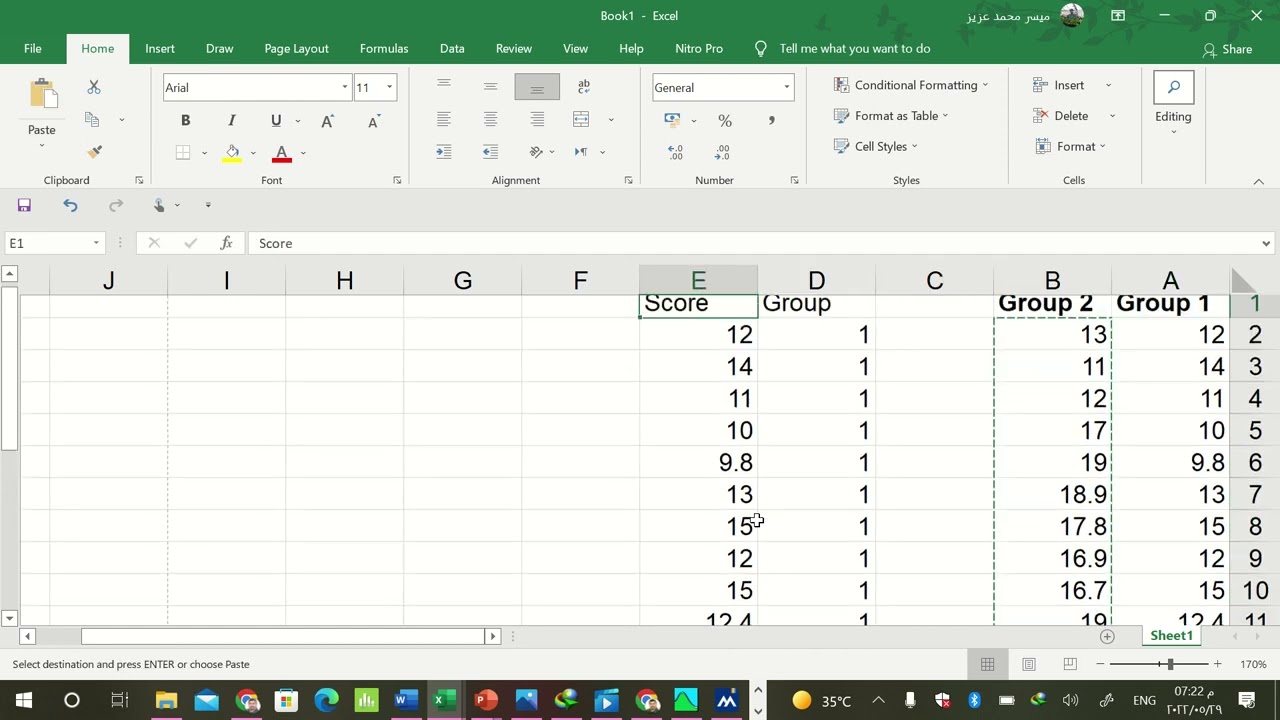
Task: Open the Font dialog launcher
Action: pyautogui.click(x=397, y=180)
